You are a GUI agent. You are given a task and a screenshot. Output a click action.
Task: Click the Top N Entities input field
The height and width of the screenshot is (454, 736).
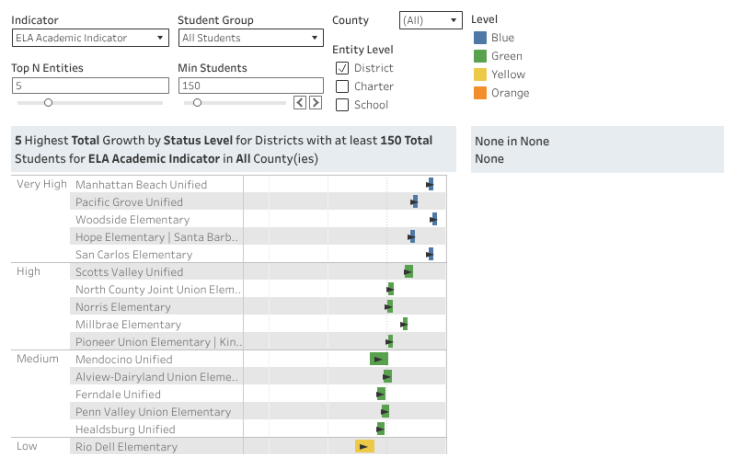point(90,86)
